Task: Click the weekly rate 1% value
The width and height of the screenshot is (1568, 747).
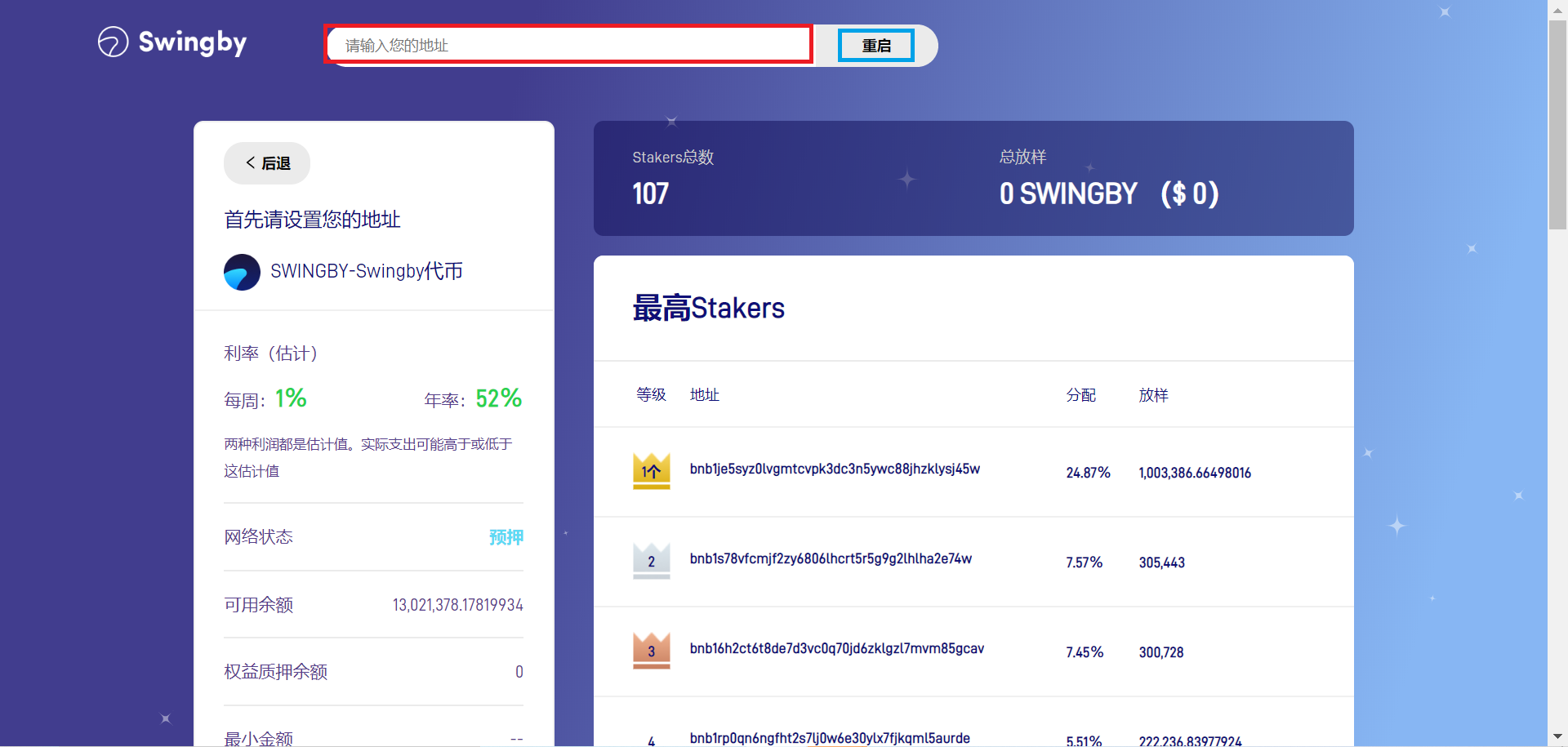Action: point(291,398)
